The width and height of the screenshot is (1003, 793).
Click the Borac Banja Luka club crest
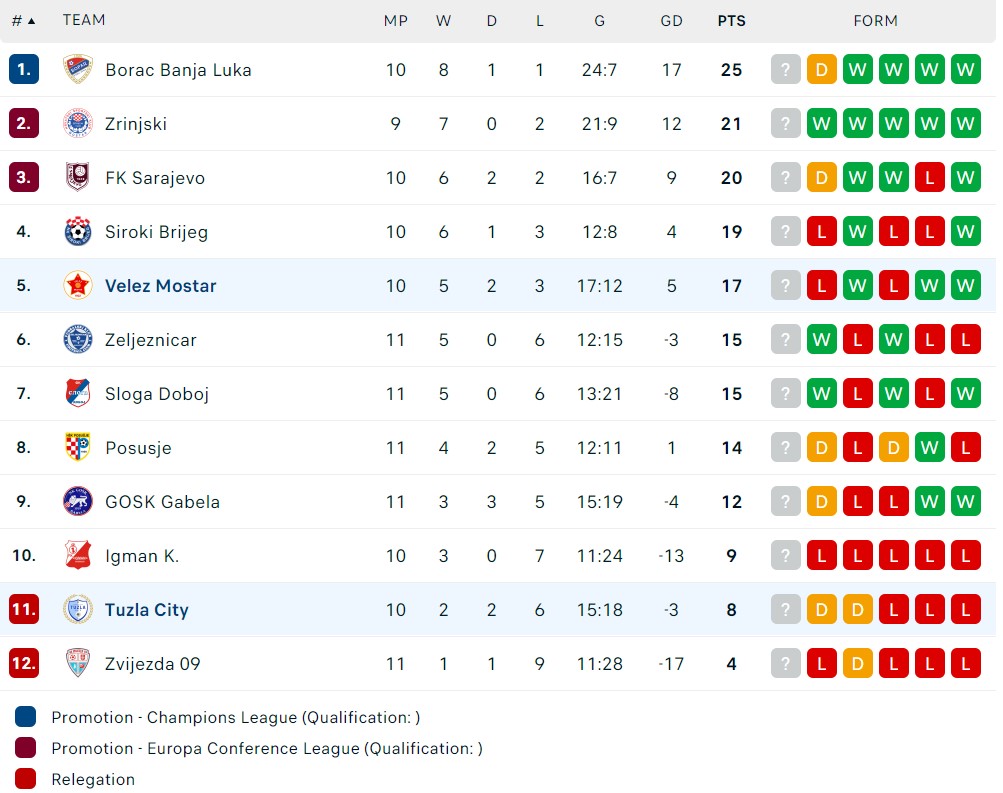77,70
